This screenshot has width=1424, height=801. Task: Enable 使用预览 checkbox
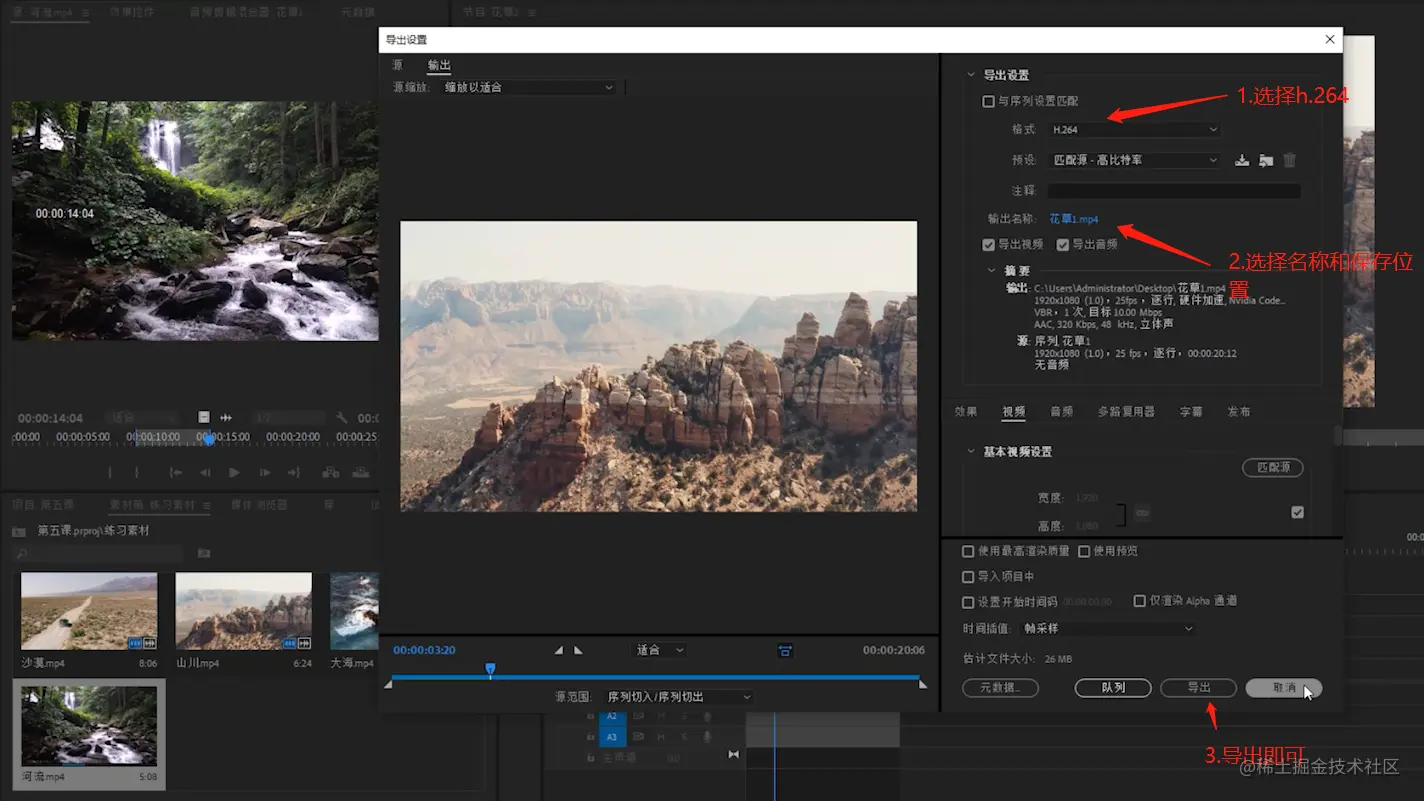point(1084,551)
